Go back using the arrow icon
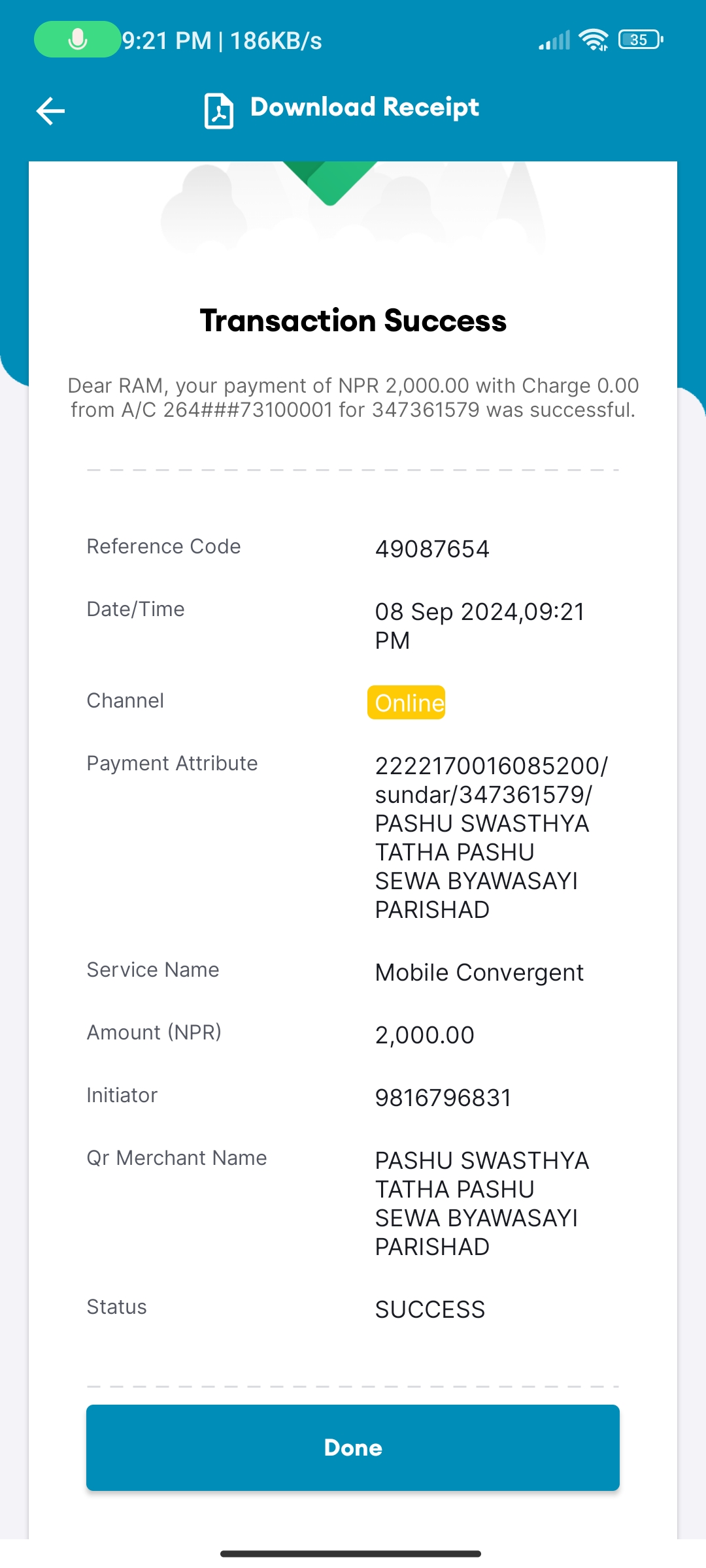 point(50,110)
